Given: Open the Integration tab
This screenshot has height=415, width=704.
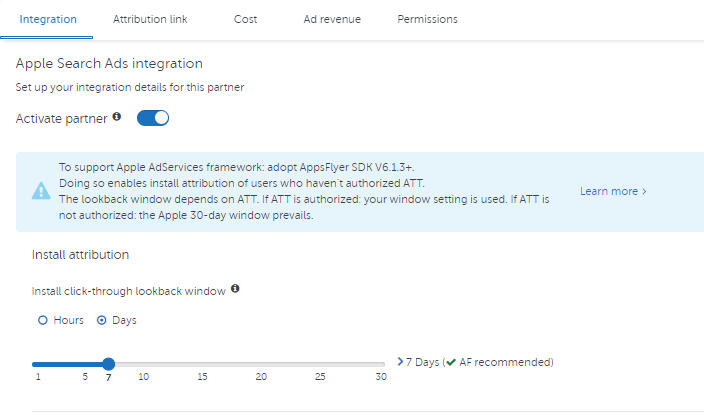Looking at the screenshot, I should click(48, 19).
